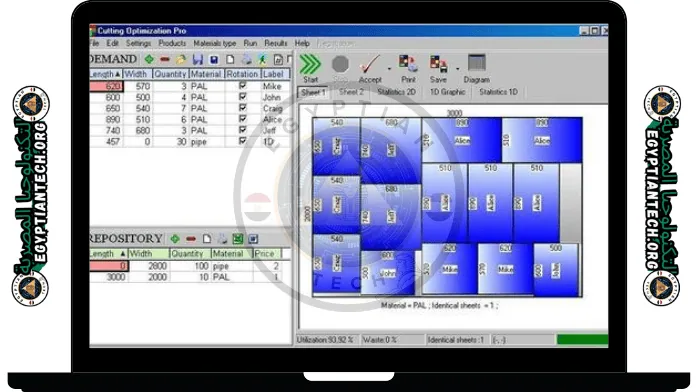Open the File menu
This screenshot has width=698, height=392.
coord(94,43)
